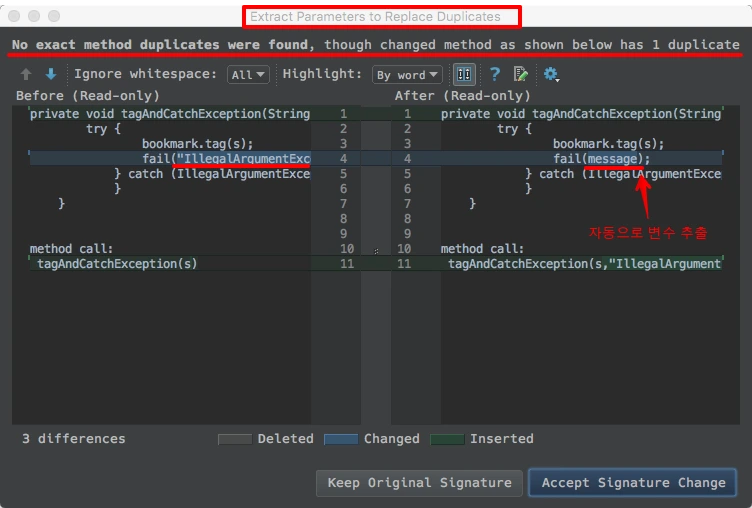Click 'method call:' label in After pane
Viewport: 752px width, 508px height.
point(482,249)
